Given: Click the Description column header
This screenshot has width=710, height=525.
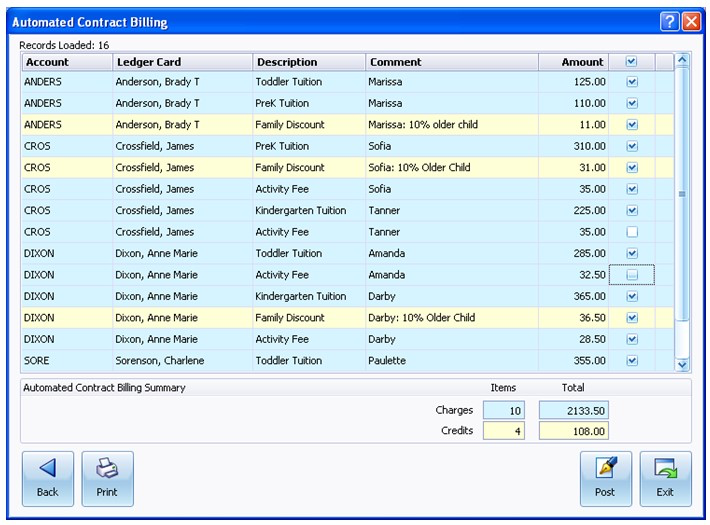Looking at the screenshot, I should [x=309, y=62].
